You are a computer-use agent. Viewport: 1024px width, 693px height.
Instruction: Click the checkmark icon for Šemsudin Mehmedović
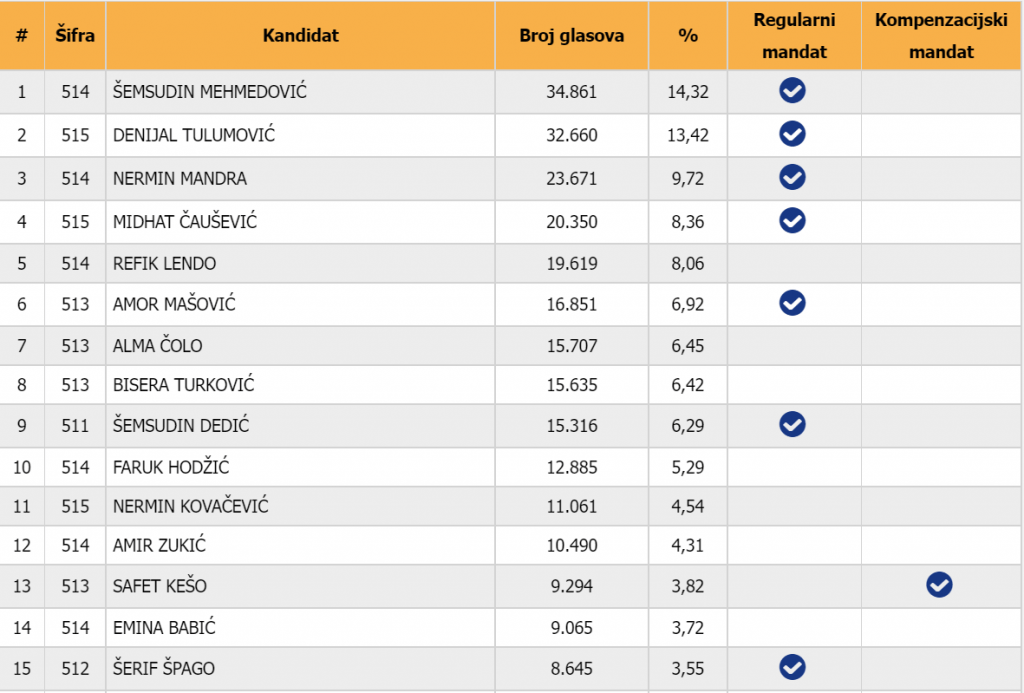[793, 91]
